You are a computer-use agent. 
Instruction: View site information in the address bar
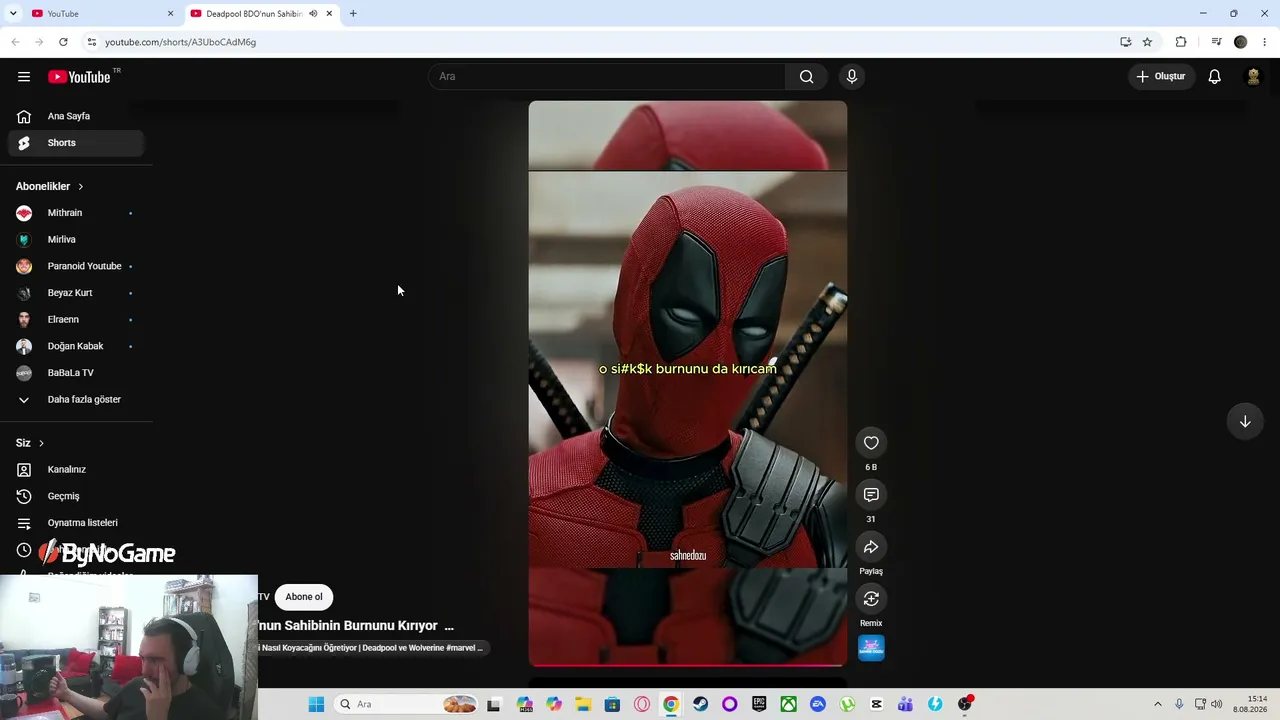coord(92,42)
